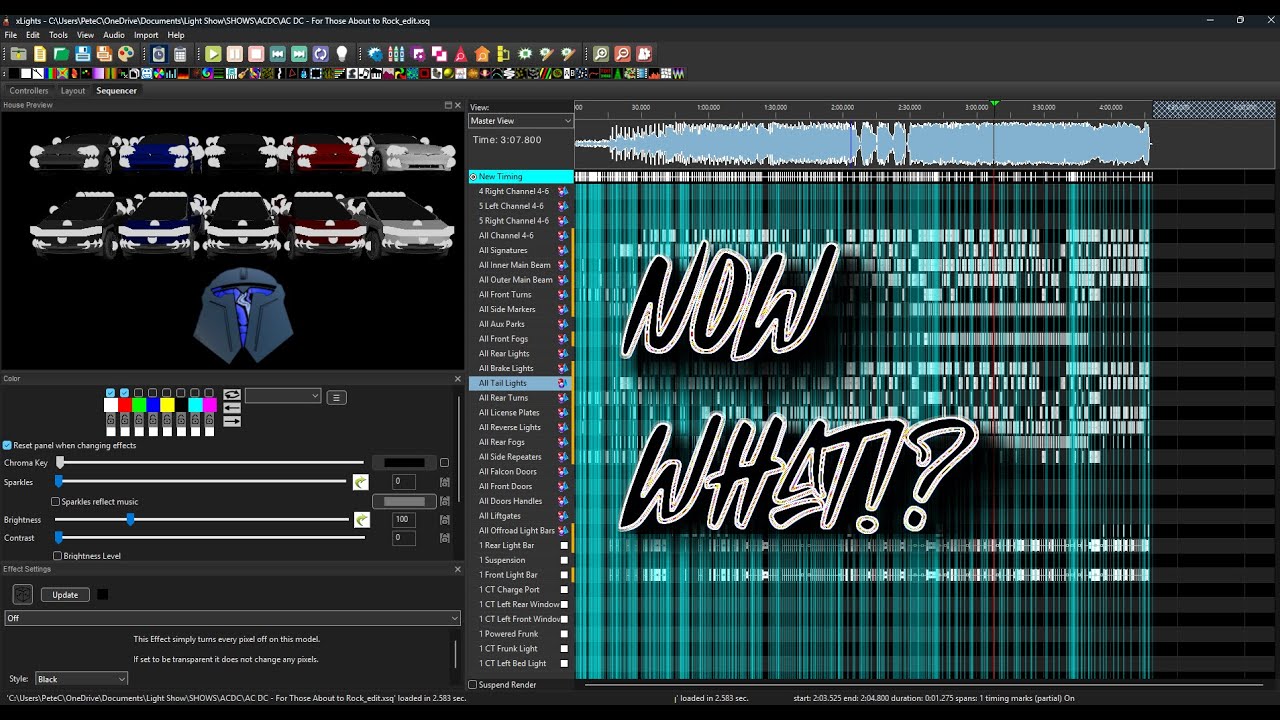
Task: Click the zoom in magnifier icon
Action: [601, 54]
